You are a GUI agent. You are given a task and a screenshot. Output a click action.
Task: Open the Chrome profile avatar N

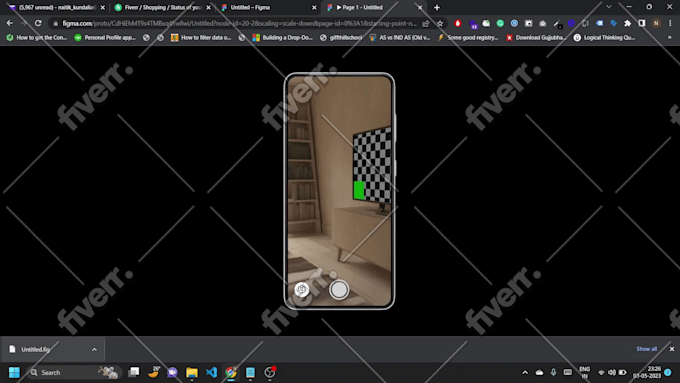pos(656,23)
